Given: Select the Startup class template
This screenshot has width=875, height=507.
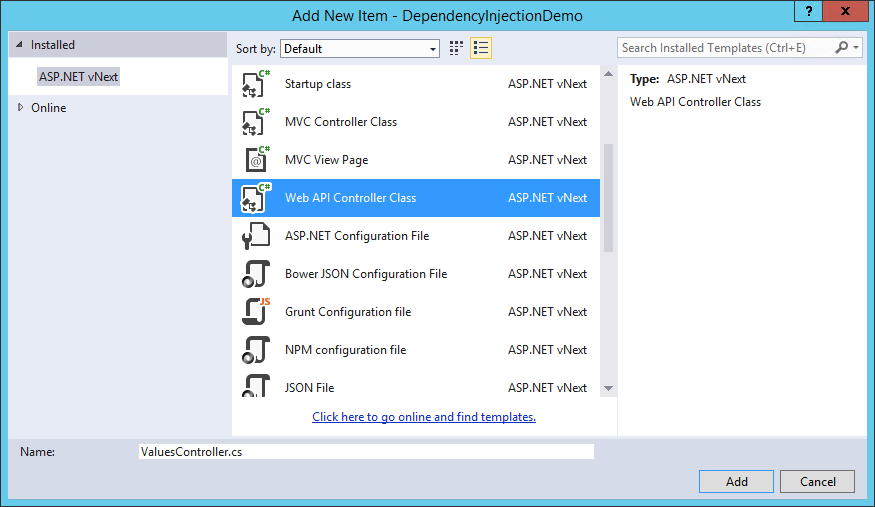Looking at the screenshot, I should coord(416,84).
